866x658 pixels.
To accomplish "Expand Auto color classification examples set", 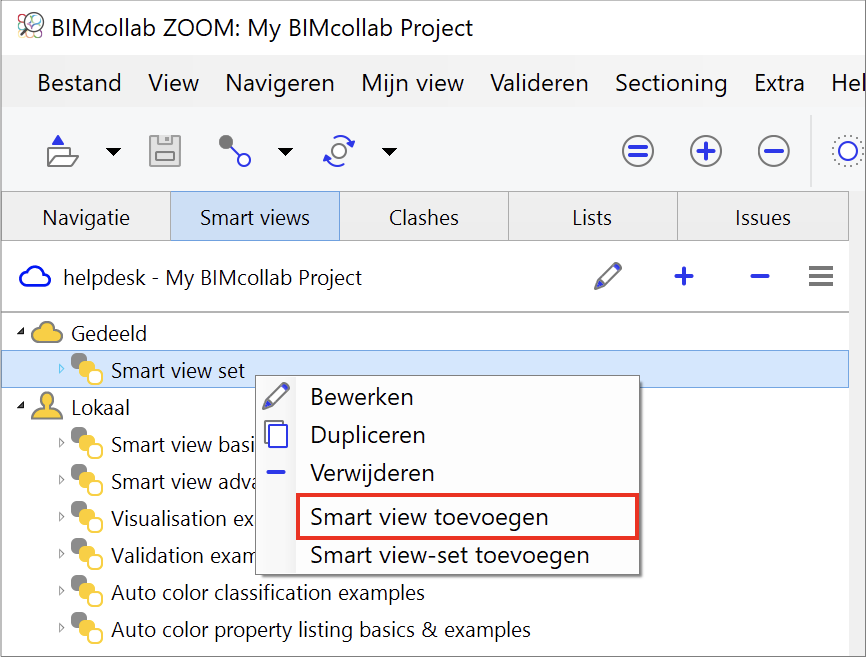I will point(61,591).
